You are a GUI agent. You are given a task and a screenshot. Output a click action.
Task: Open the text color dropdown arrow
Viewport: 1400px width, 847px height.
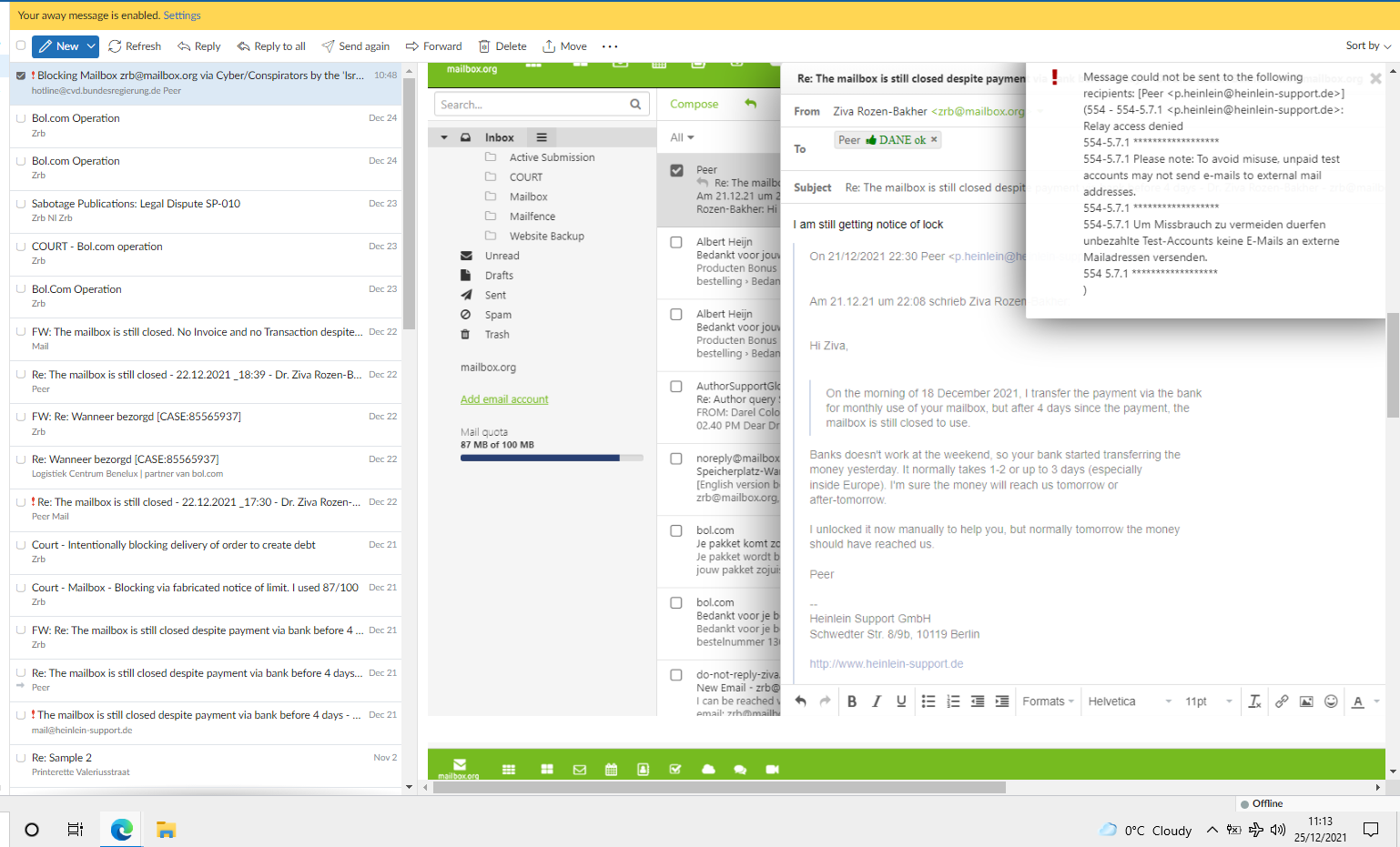tap(1376, 701)
